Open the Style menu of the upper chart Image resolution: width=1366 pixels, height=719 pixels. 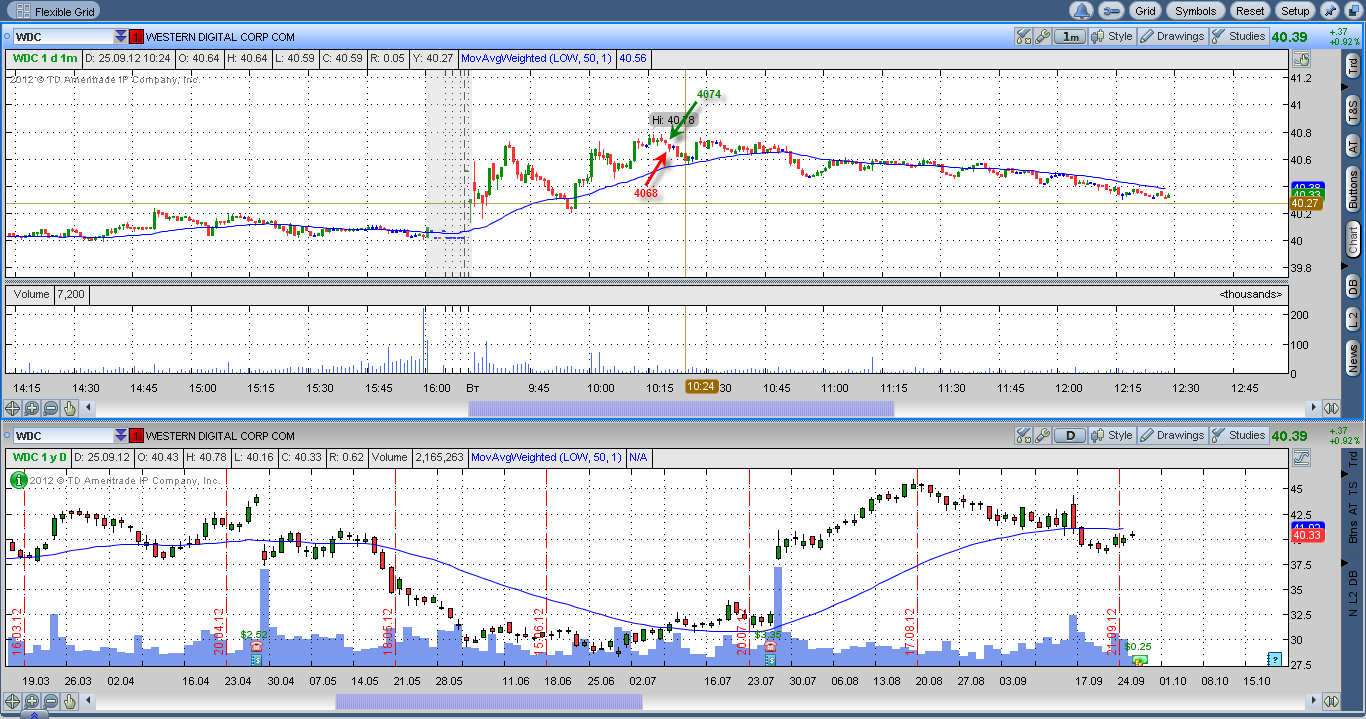point(1113,37)
